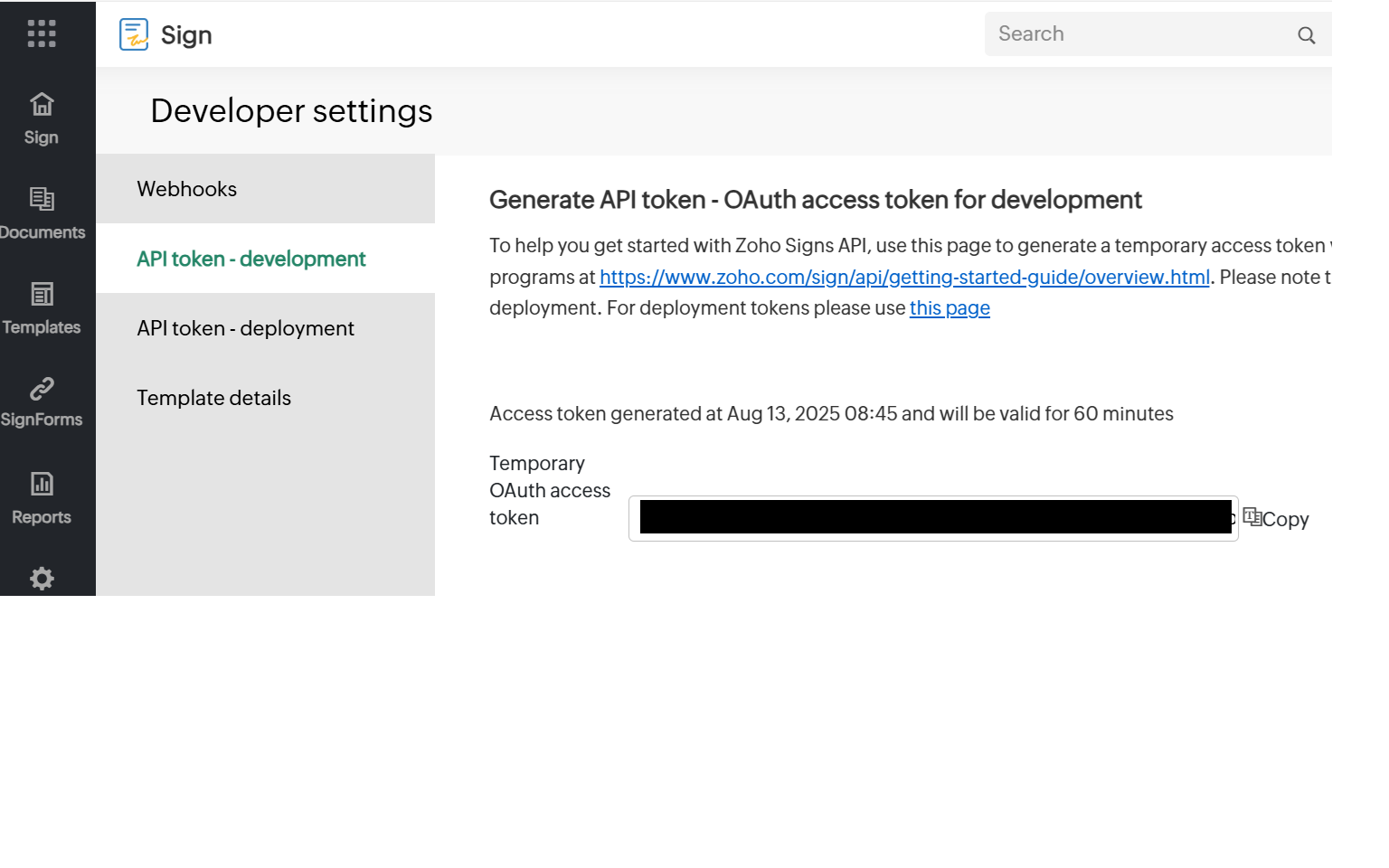
Task: Click the 'Access token generated at' text
Action: coord(831,414)
